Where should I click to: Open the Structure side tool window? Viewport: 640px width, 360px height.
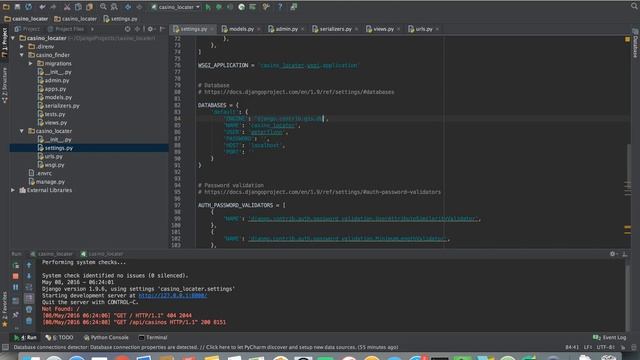(4, 85)
